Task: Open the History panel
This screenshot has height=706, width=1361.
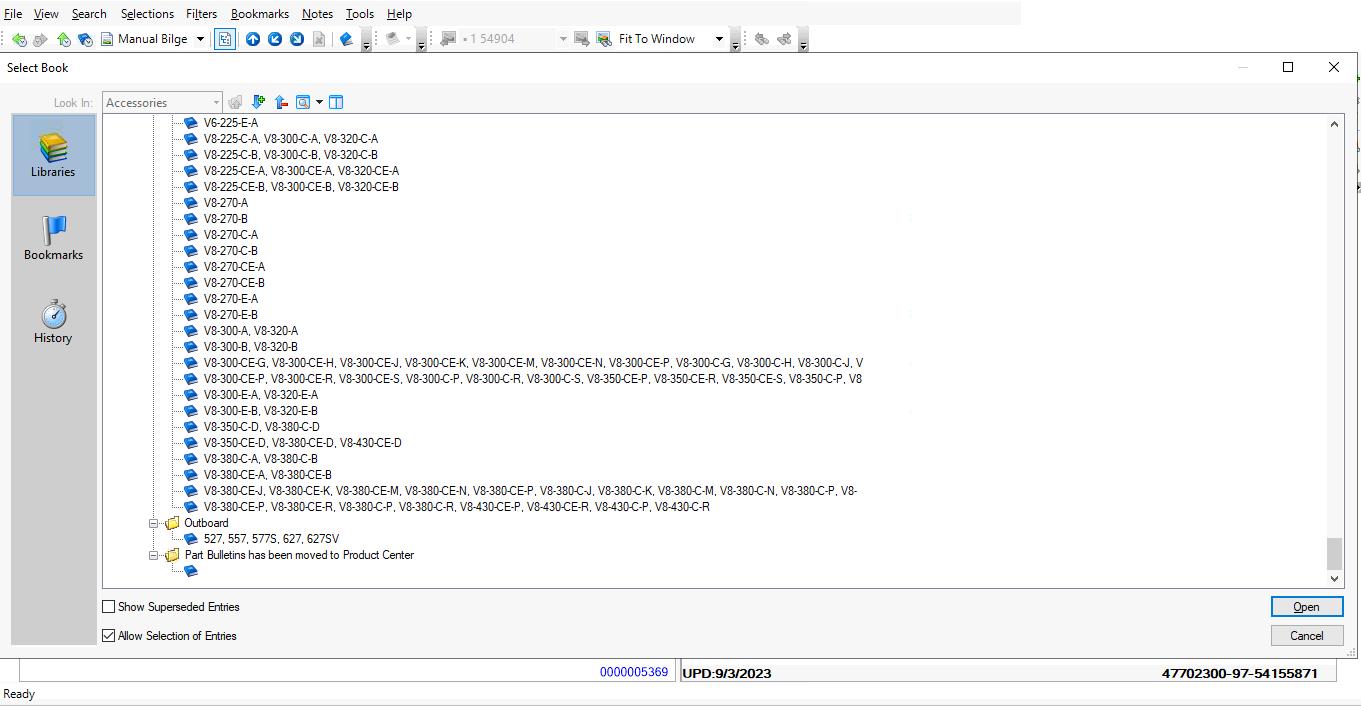Action: pyautogui.click(x=53, y=321)
